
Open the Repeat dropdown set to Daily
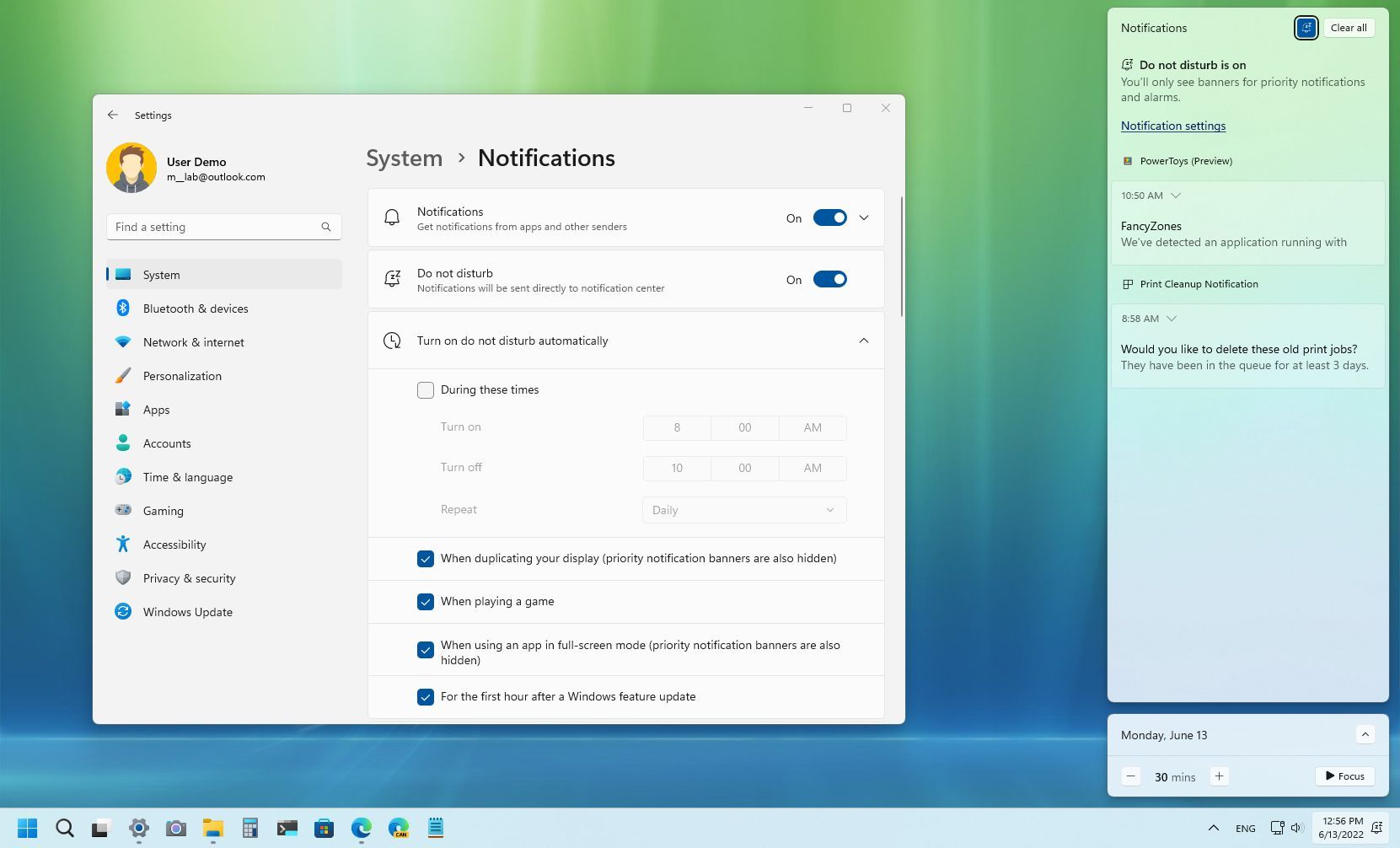point(743,510)
